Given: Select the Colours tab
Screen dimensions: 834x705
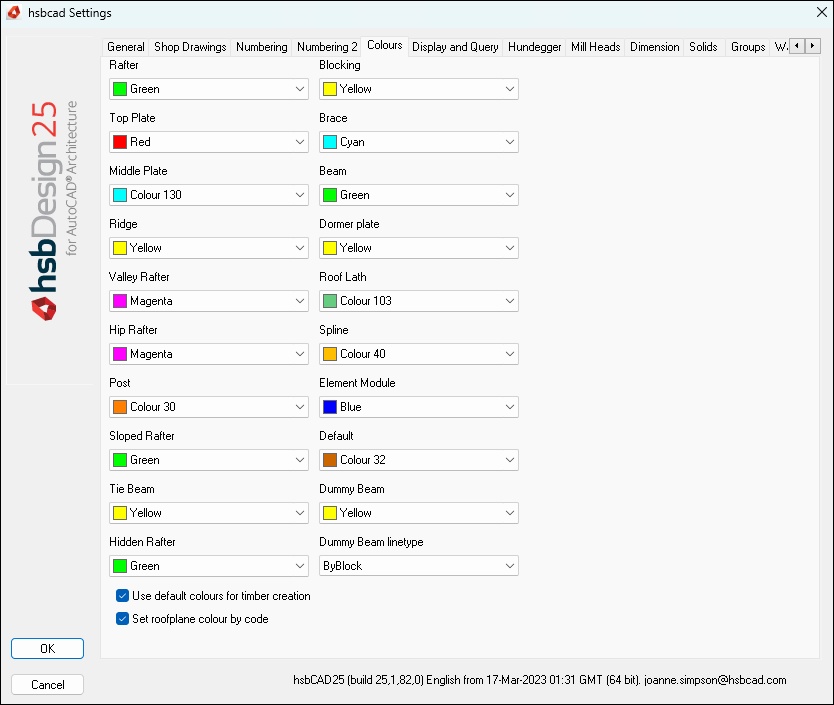Looking at the screenshot, I should (x=385, y=45).
